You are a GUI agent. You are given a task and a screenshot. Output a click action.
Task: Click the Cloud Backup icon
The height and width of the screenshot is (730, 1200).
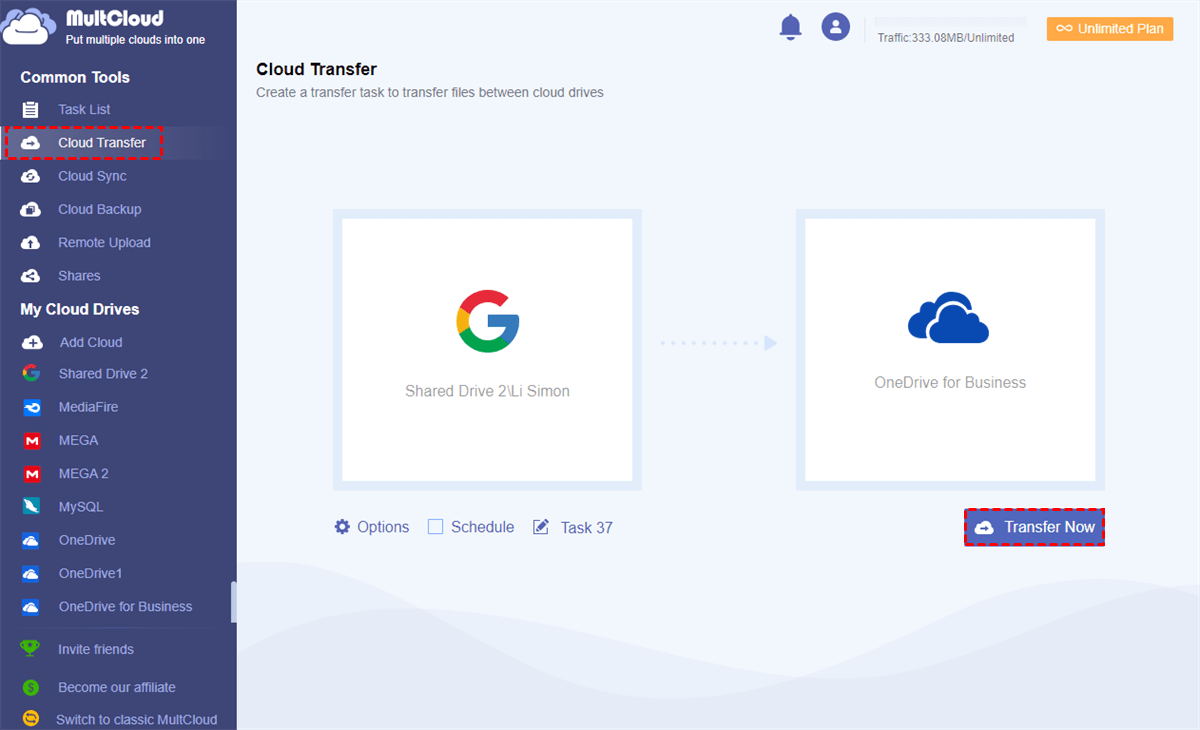point(31,209)
